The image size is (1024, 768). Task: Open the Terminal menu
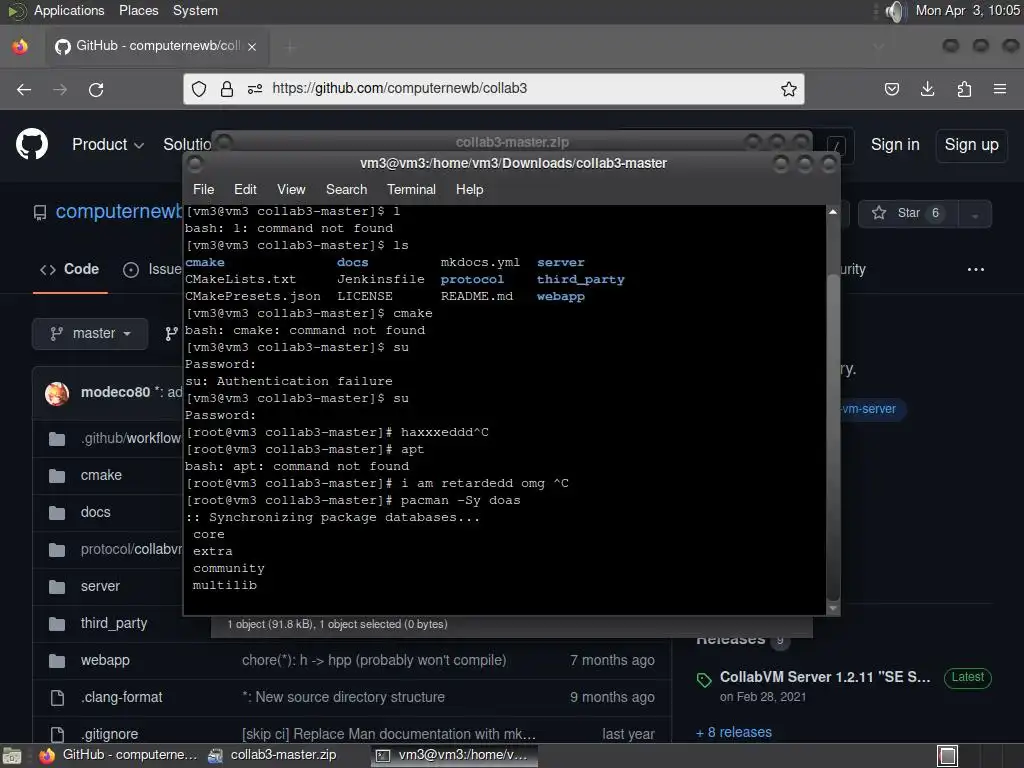[411, 189]
